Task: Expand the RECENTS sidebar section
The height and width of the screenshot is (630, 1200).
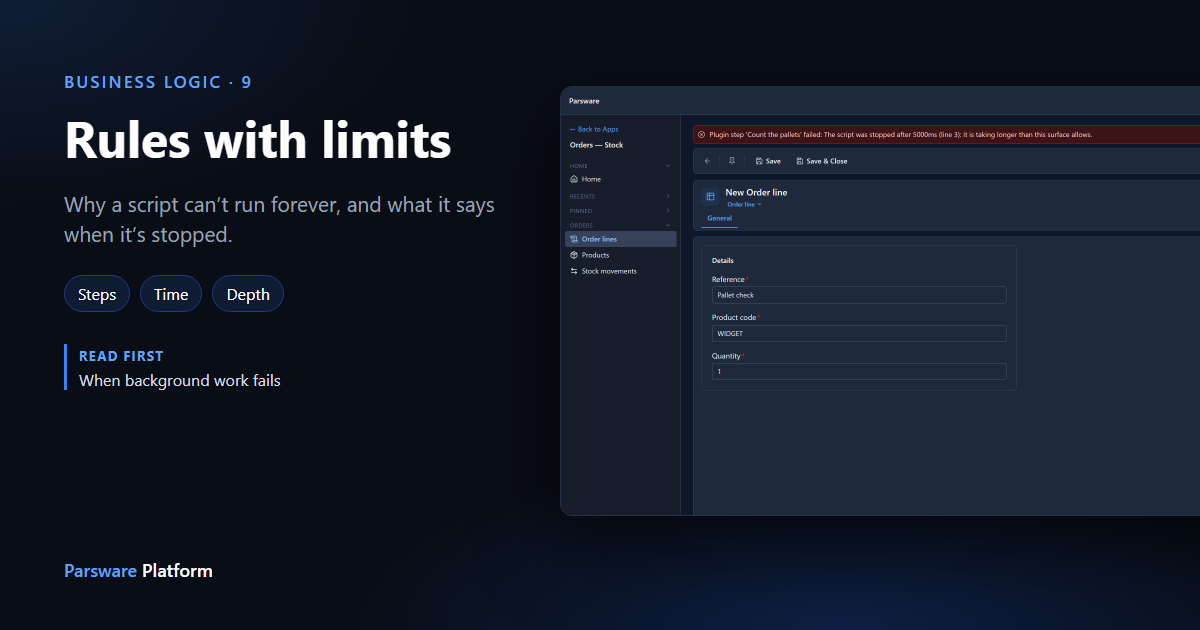Action: click(668, 196)
